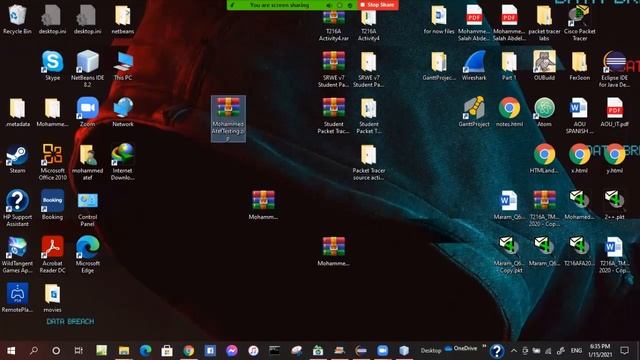Launch the Booking app shortcut
Image resolution: width=640 pixels, height=360 pixels.
pyautogui.click(x=53, y=205)
